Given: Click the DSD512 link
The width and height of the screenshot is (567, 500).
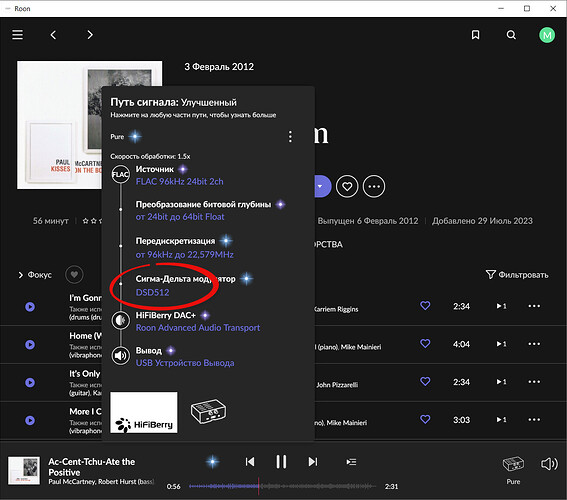Looking at the screenshot, I should point(152,292).
